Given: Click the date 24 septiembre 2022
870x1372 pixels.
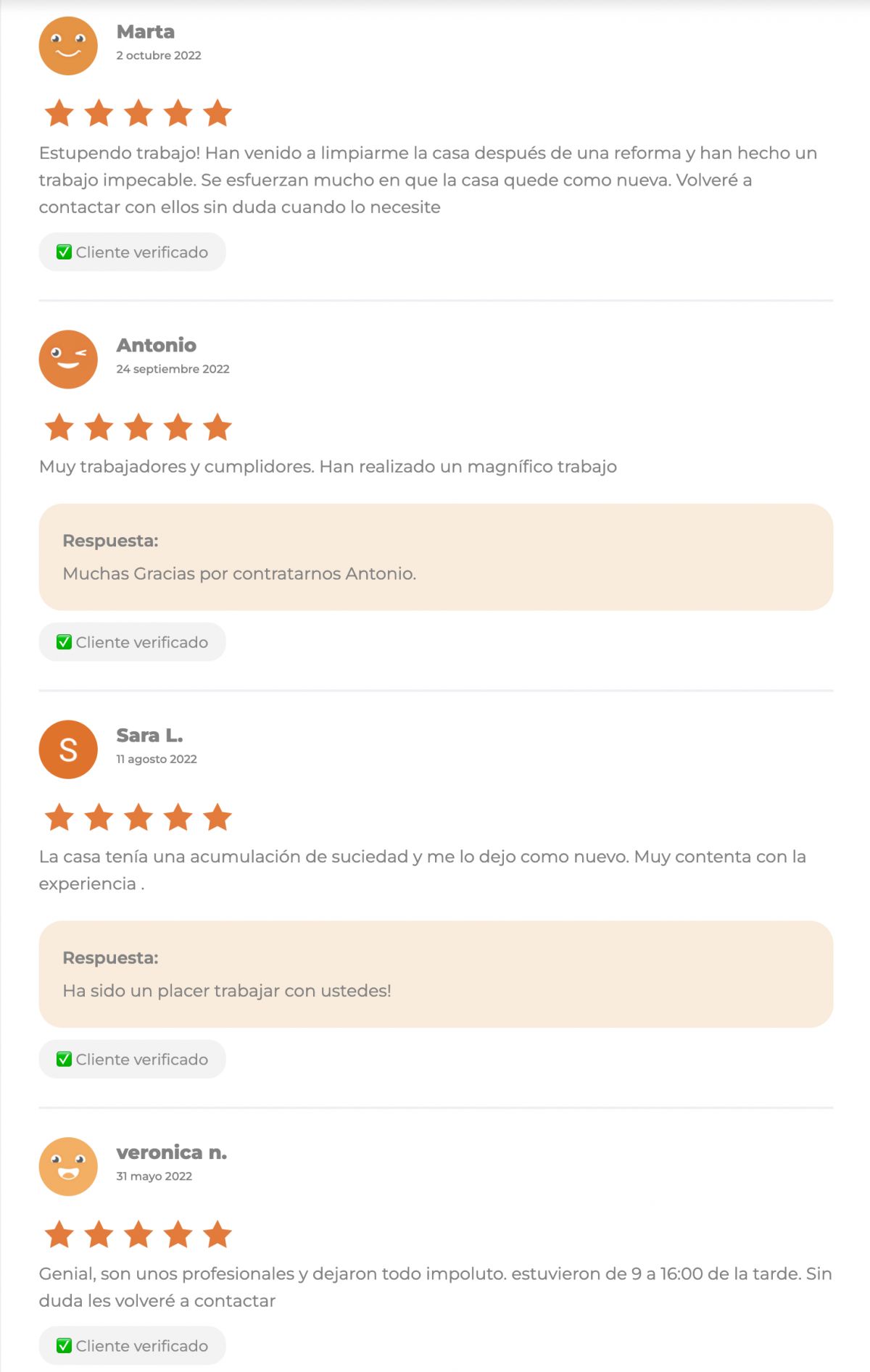Looking at the screenshot, I should pyautogui.click(x=173, y=369).
